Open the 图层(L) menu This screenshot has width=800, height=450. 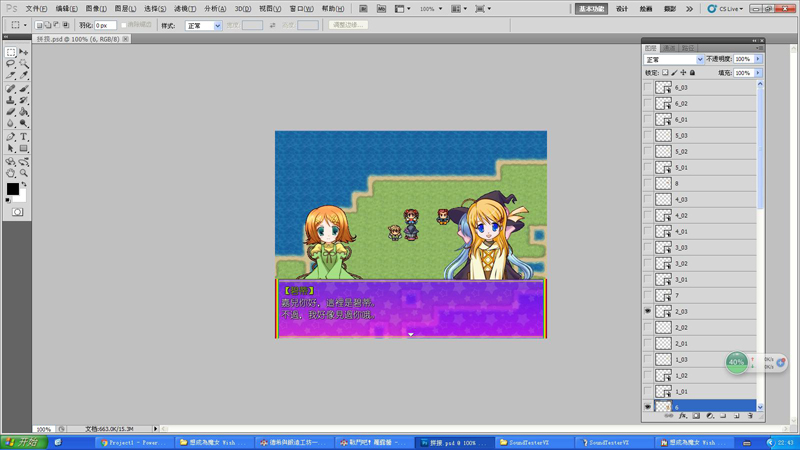[x=125, y=9]
